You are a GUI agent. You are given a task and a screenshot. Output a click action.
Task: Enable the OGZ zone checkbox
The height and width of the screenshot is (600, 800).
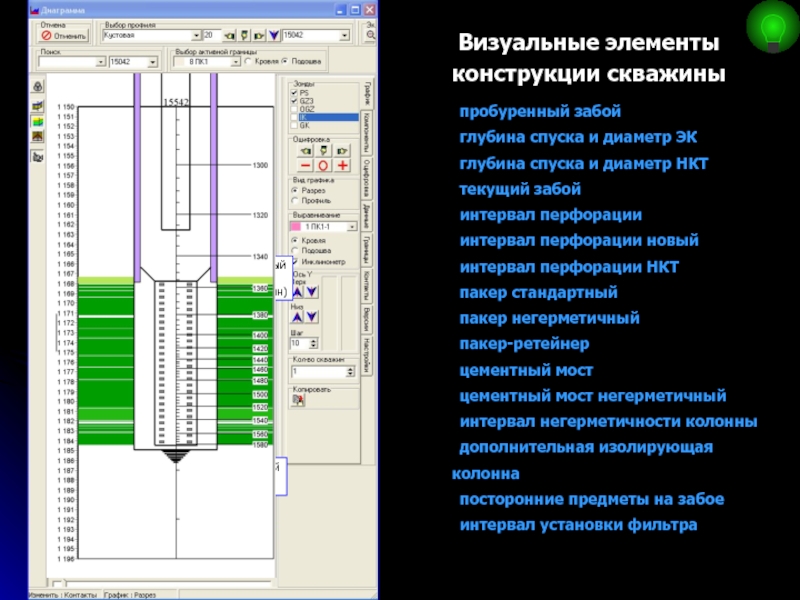pos(294,108)
